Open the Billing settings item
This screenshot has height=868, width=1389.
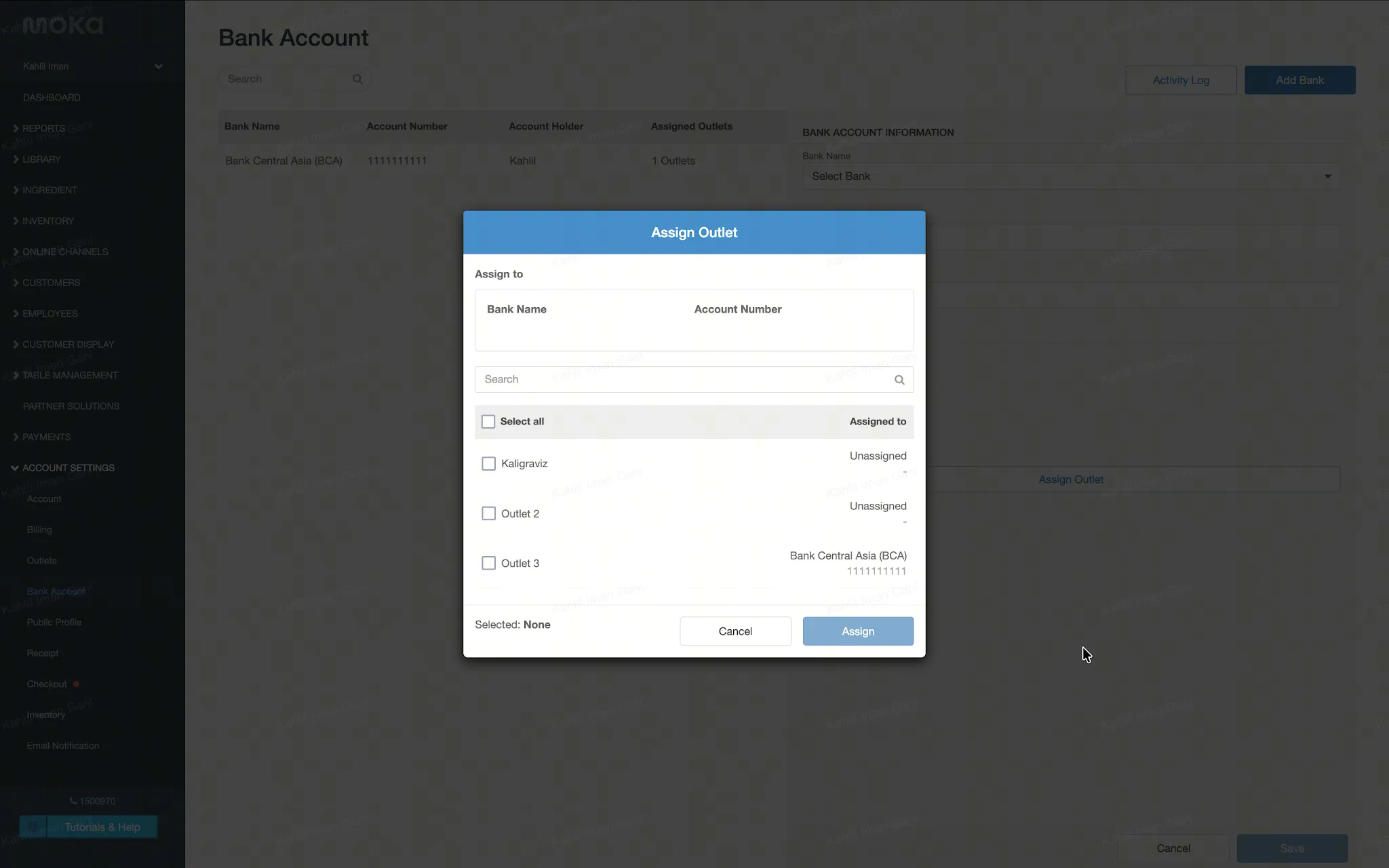(x=39, y=530)
